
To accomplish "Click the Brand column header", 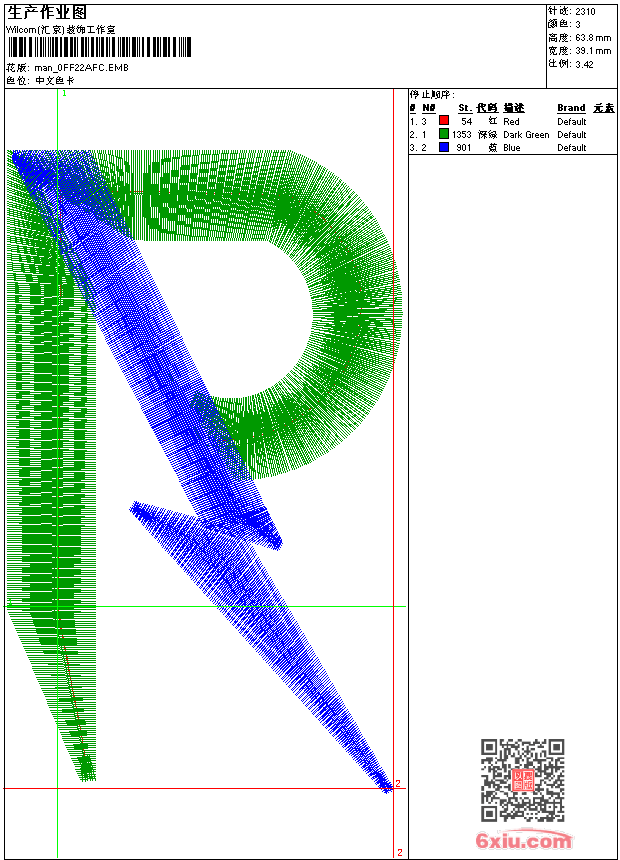I will [571, 108].
